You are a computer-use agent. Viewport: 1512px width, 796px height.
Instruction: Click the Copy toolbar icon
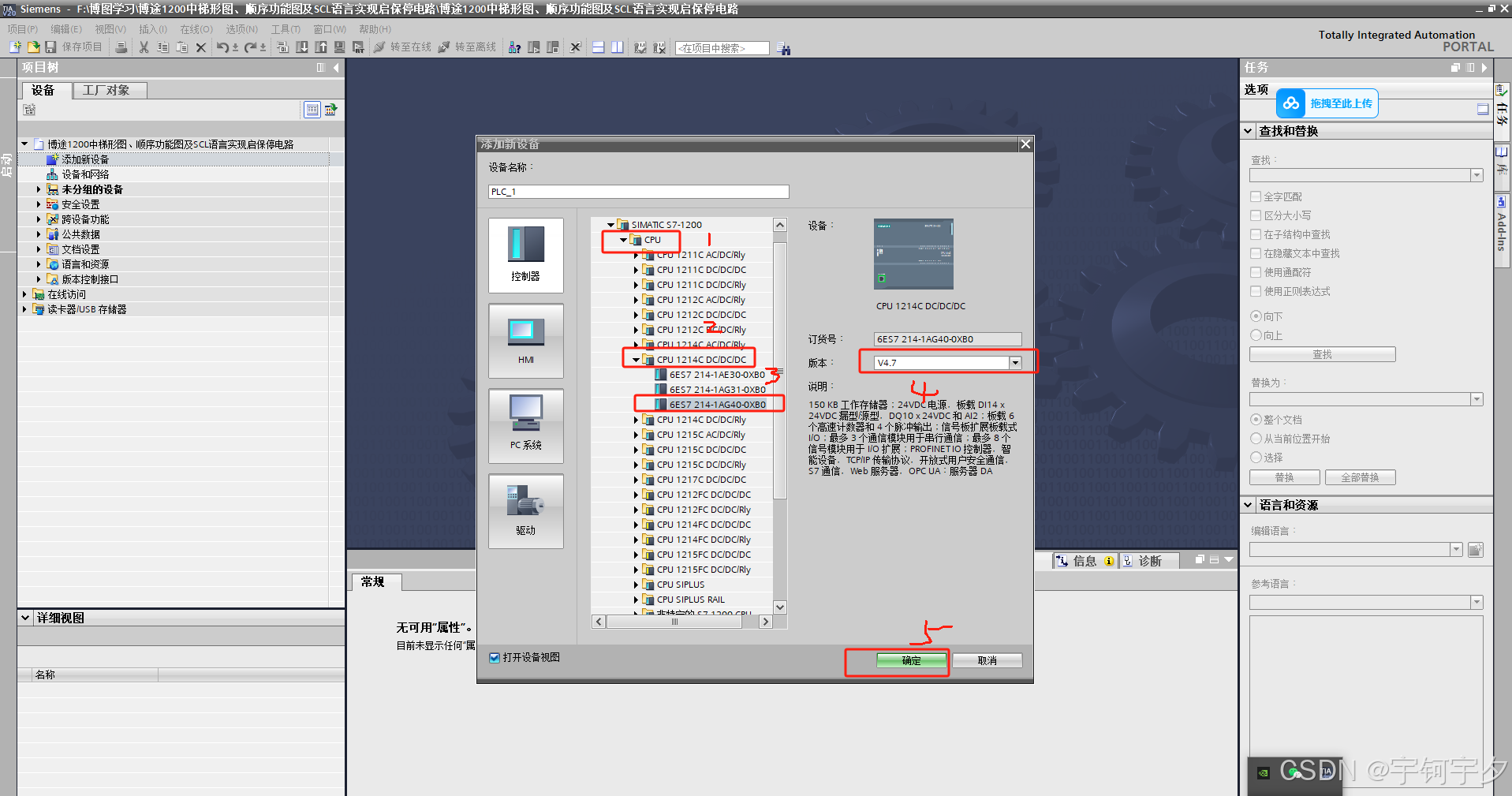pyautogui.click(x=162, y=47)
